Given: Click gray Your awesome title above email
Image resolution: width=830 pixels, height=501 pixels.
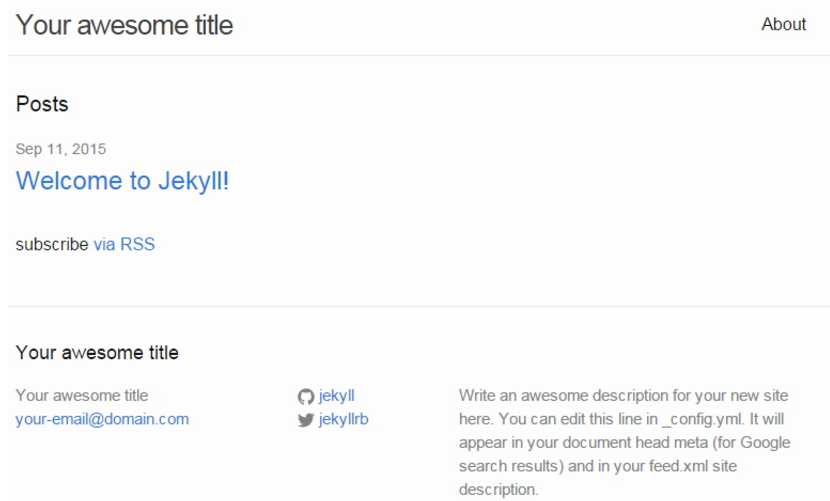Looking at the screenshot, I should [x=82, y=396].
